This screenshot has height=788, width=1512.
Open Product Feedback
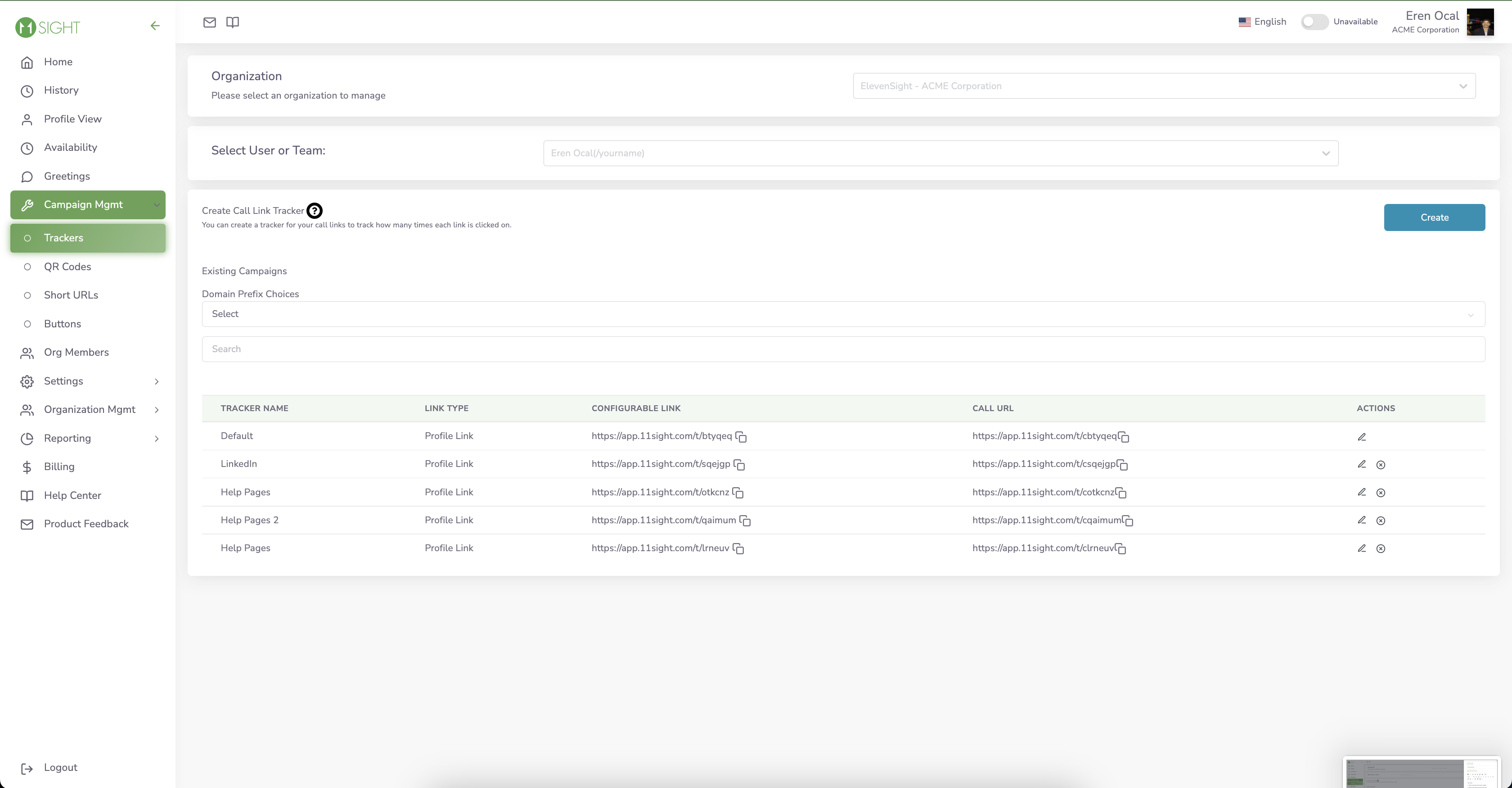[87, 524]
